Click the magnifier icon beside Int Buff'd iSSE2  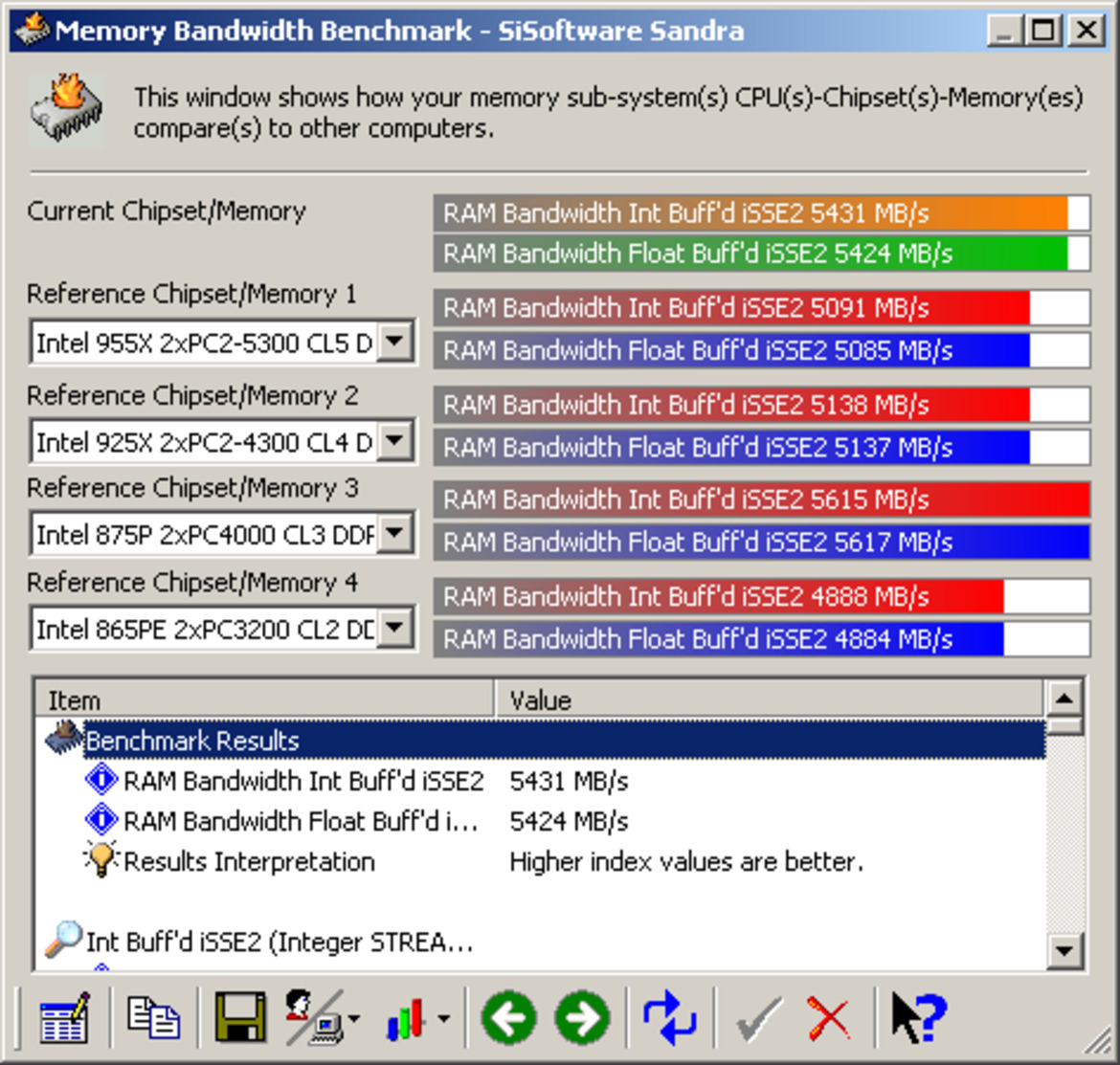click(63, 940)
